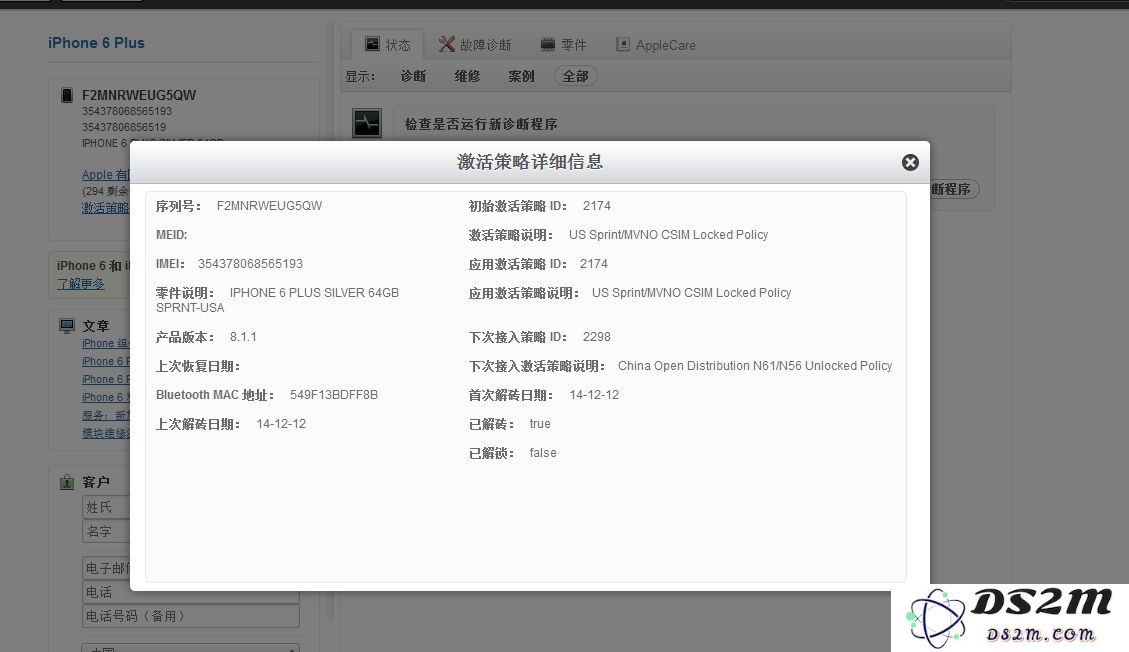Click the diagnostic waveform icon

pyautogui.click(x=366, y=123)
